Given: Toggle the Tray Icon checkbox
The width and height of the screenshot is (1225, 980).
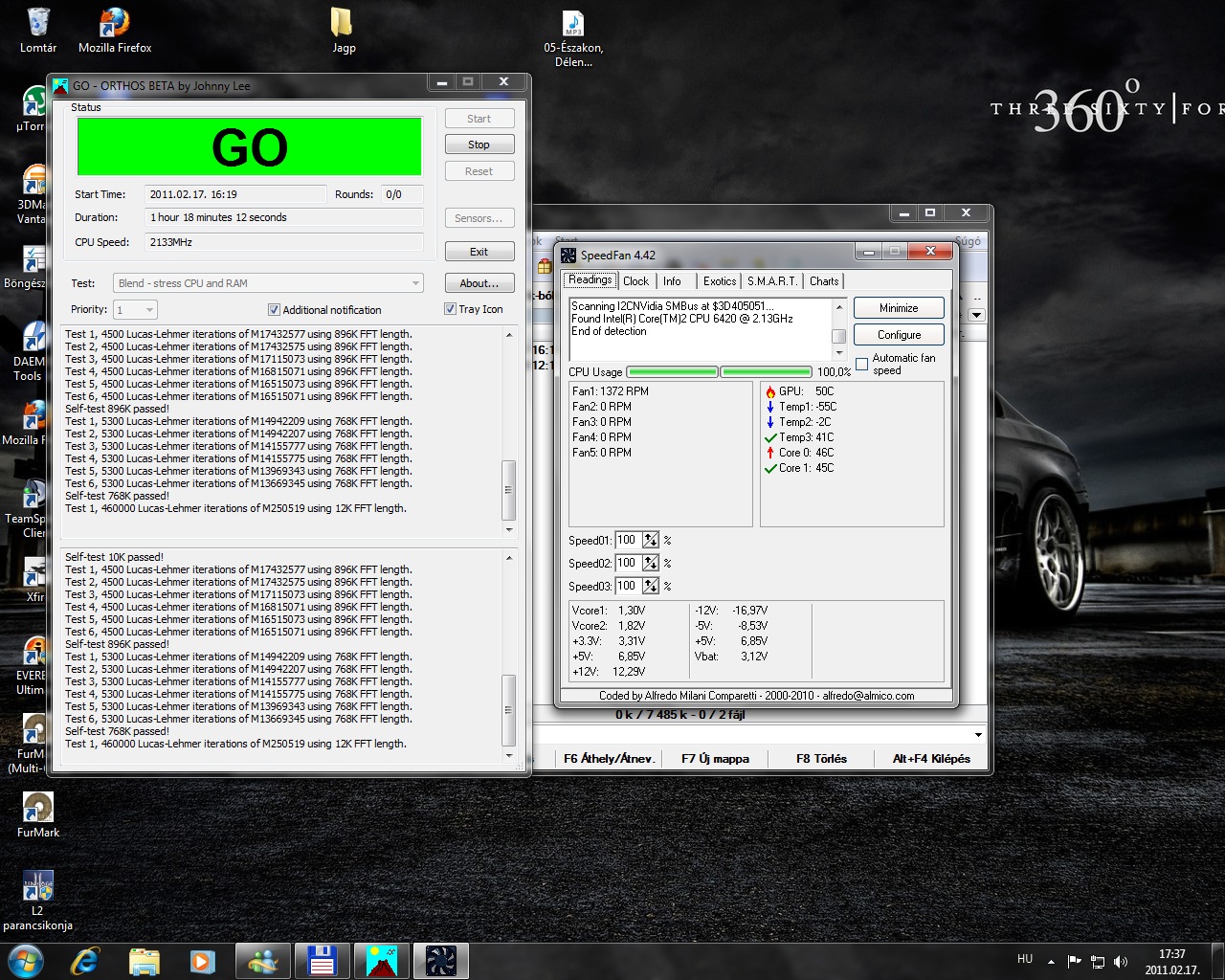Looking at the screenshot, I should pyautogui.click(x=450, y=308).
